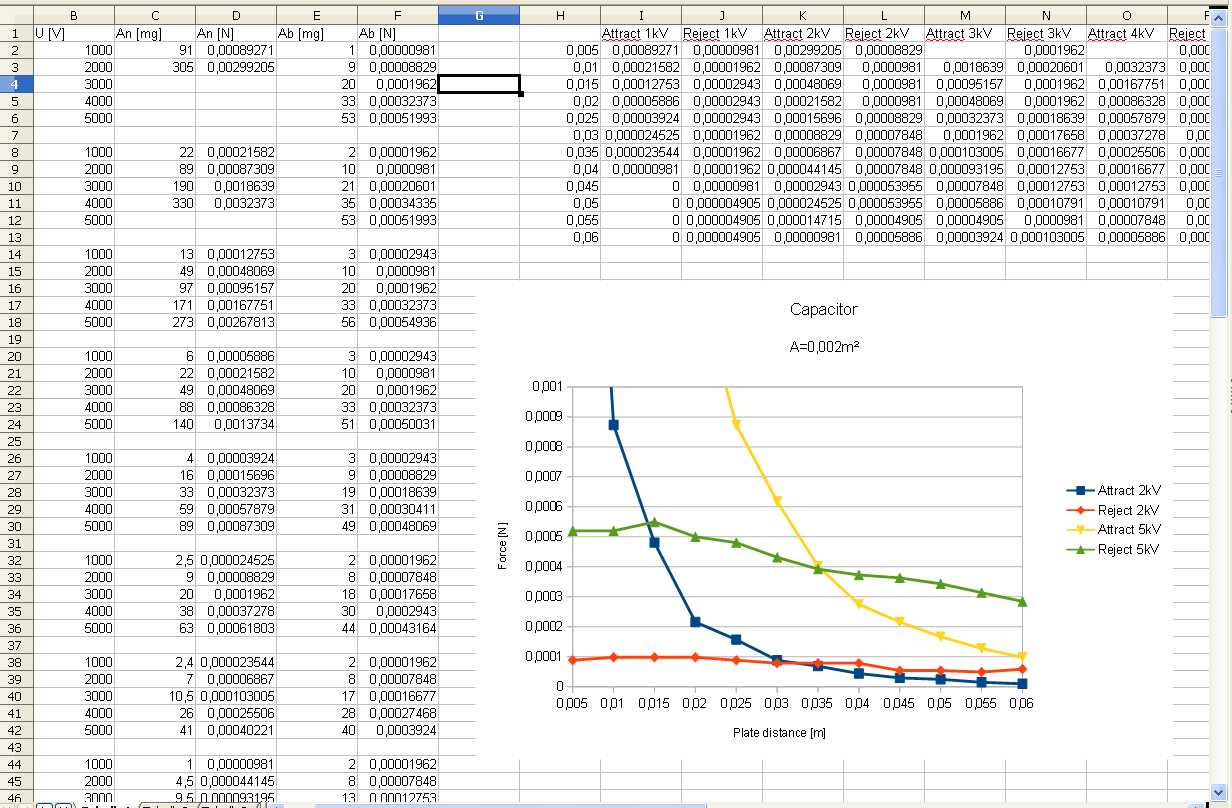Click the chart subtitle "A=0,002m²"

pos(823,345)
